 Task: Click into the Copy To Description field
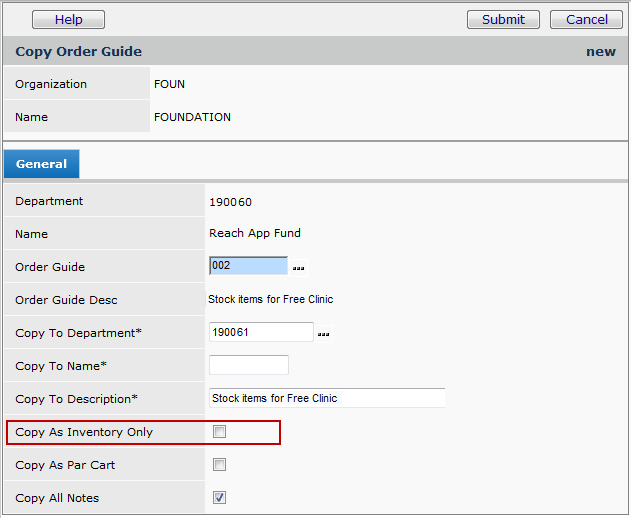(326, 398)
